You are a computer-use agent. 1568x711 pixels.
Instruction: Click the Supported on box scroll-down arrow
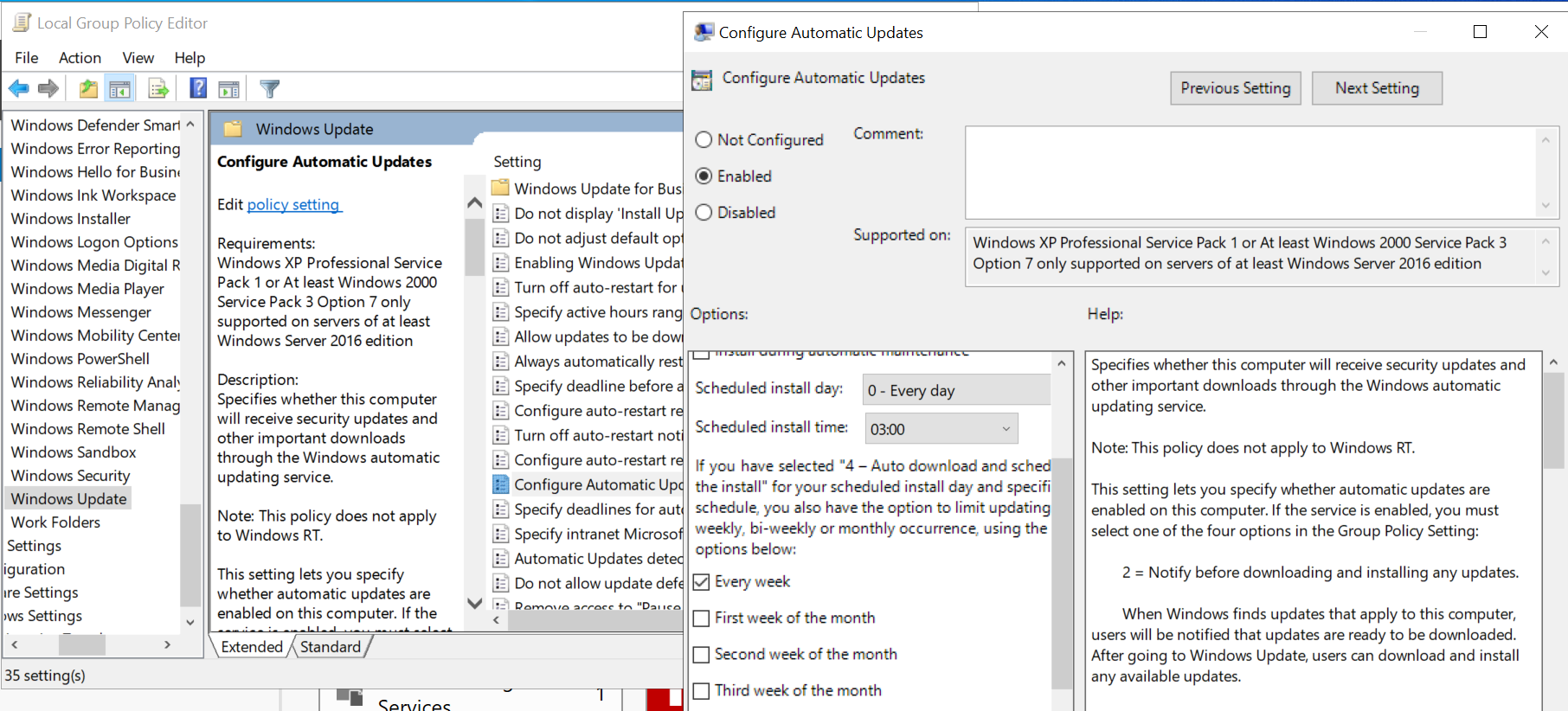[x=1546, y=273]
